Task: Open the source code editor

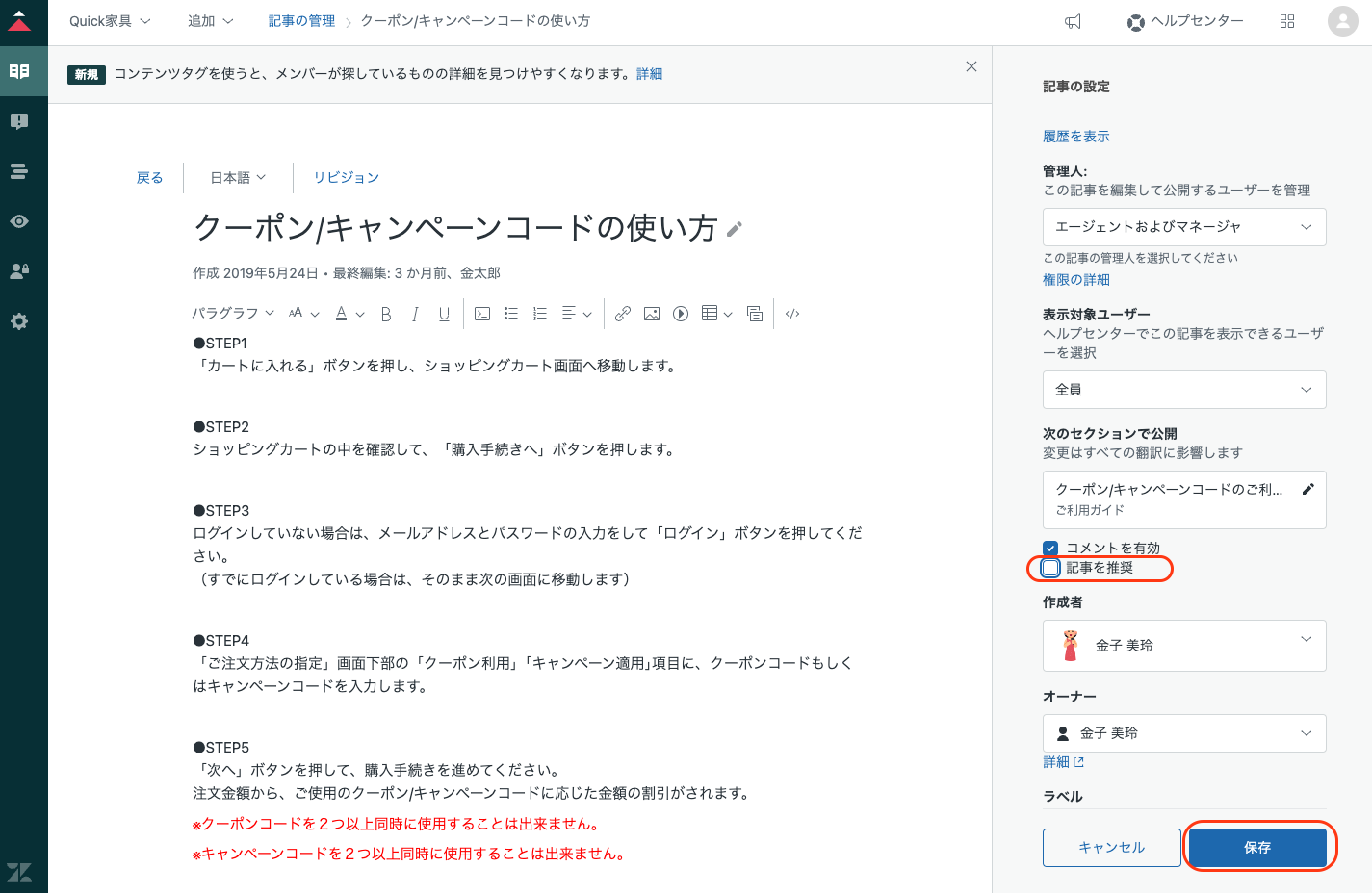Action: tap(791, 313)
